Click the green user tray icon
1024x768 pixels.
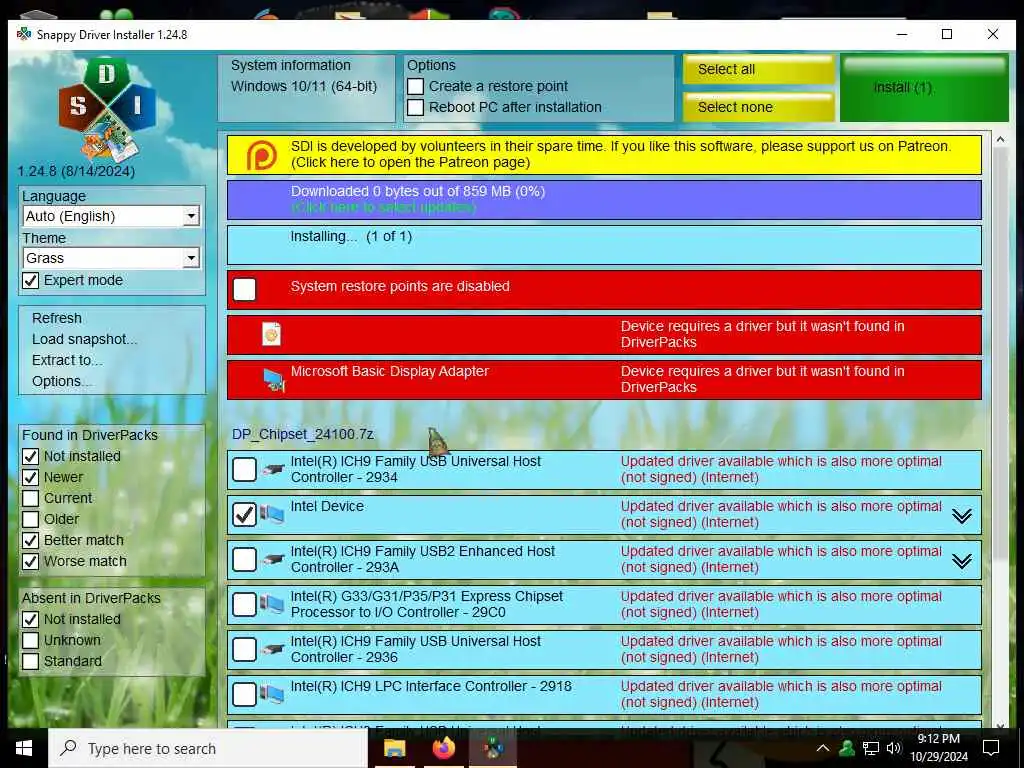(x=847, y=748)
